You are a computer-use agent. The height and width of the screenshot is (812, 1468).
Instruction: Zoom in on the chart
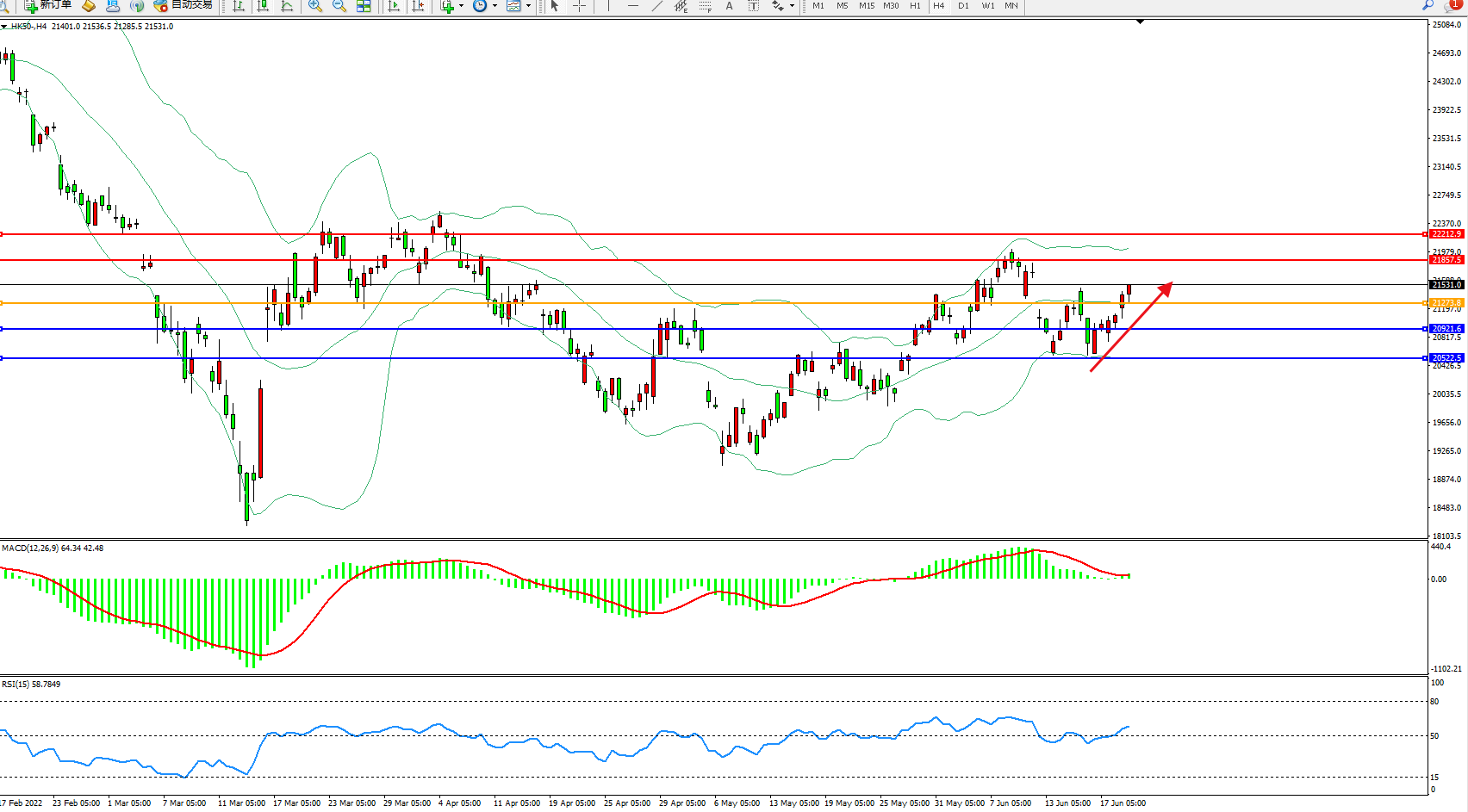315,6
